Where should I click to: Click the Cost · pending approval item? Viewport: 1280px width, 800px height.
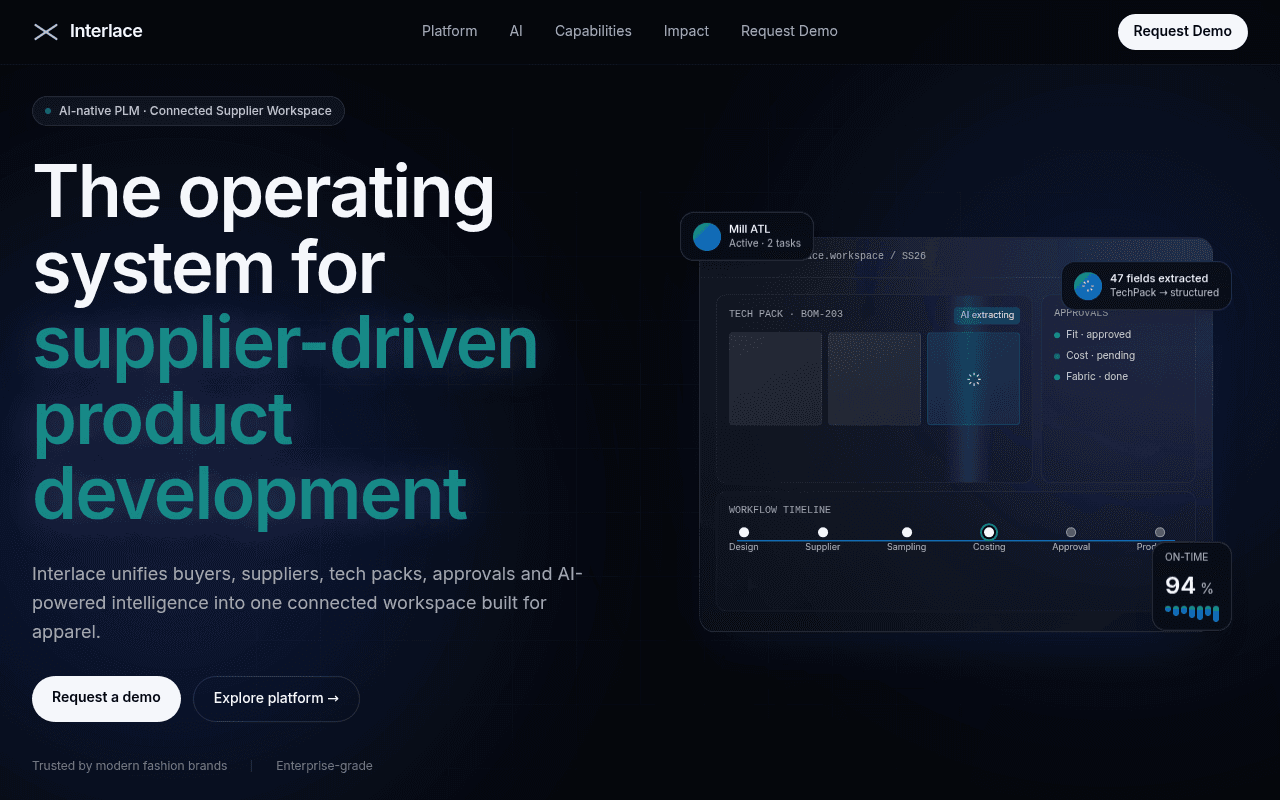tap(1095, 356)
